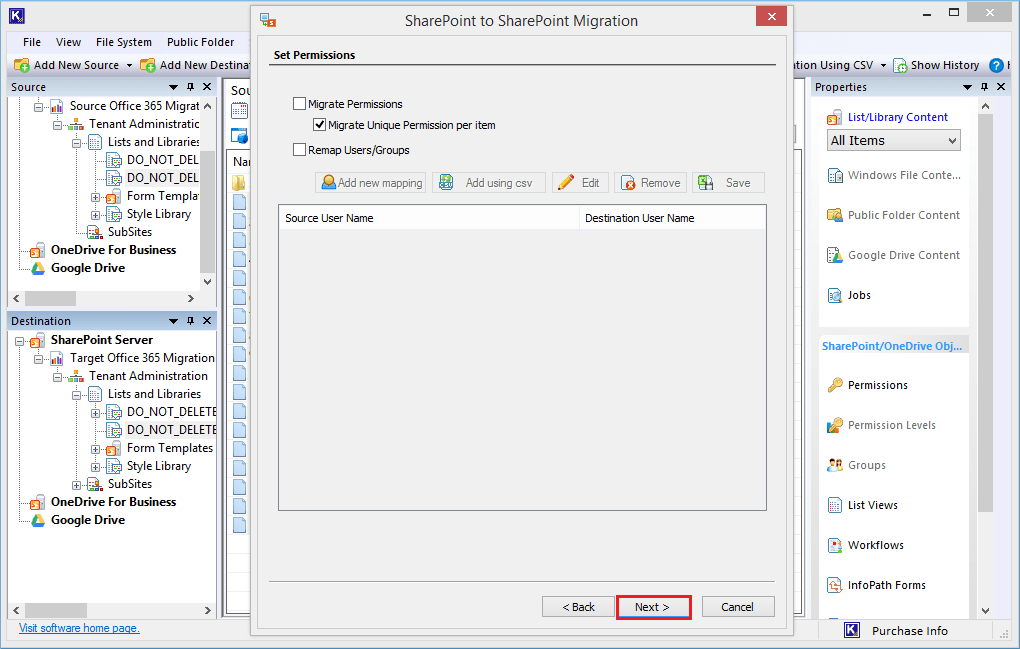
Task: Click Add New Source toolbar icon
Action: pyautogui.click(x=21, y=65)
